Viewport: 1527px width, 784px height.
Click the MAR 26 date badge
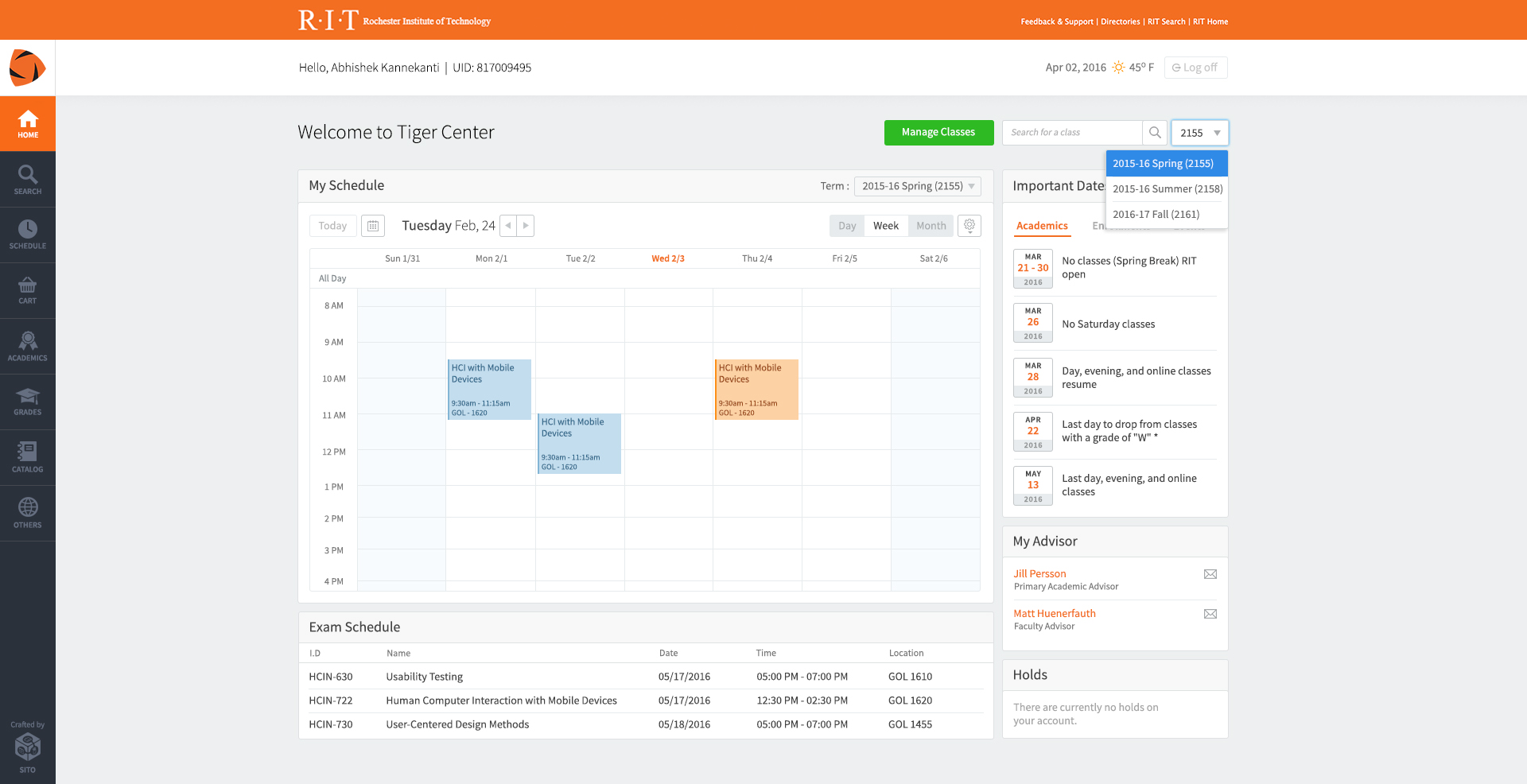point(1033,324)
